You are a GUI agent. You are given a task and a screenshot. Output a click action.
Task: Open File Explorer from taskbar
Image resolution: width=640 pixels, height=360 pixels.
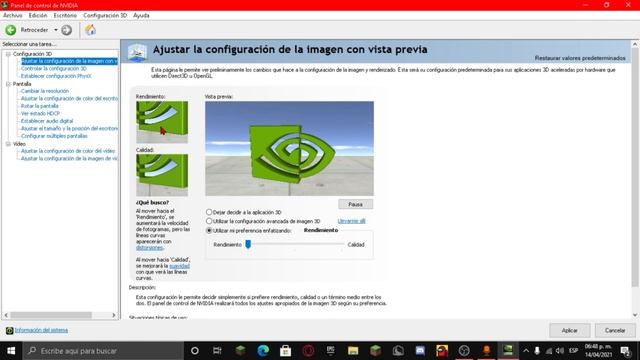(353, 351)
